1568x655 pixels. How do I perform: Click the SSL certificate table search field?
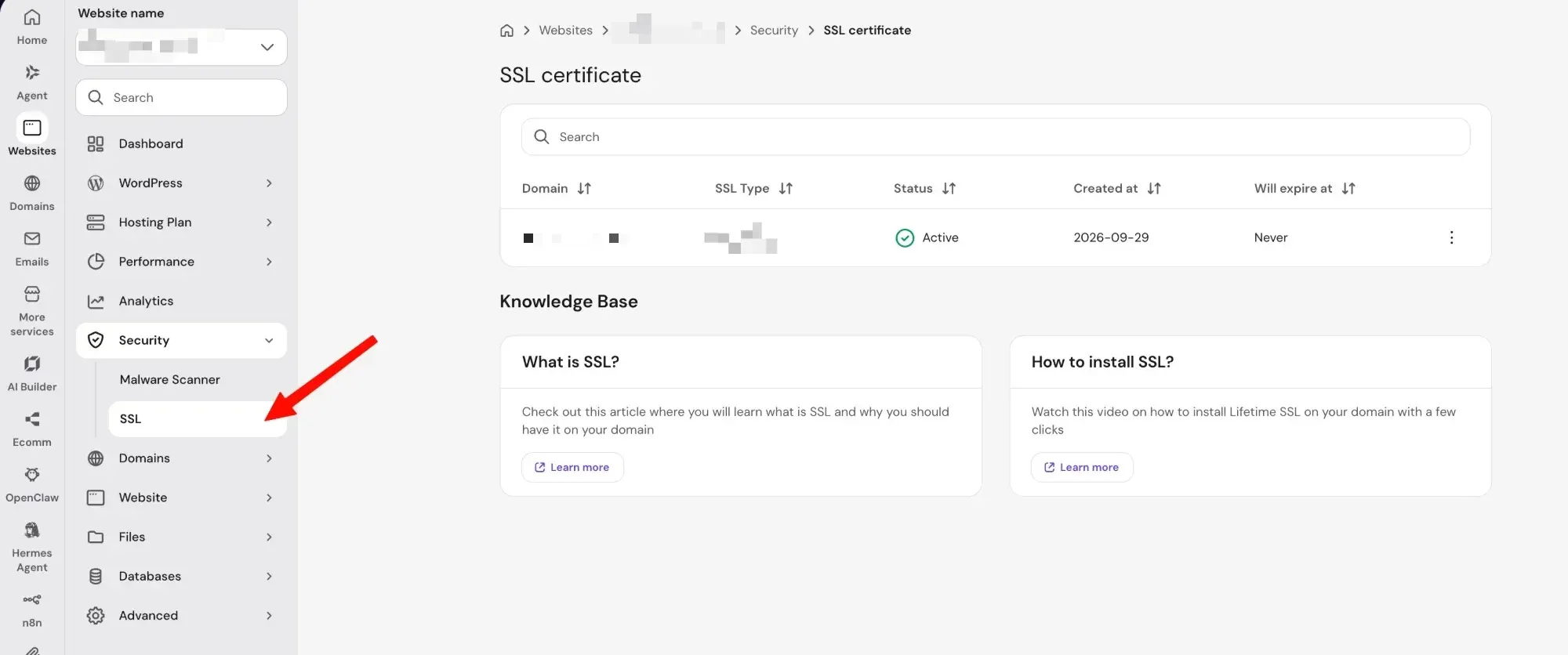(x=995, y=137)
